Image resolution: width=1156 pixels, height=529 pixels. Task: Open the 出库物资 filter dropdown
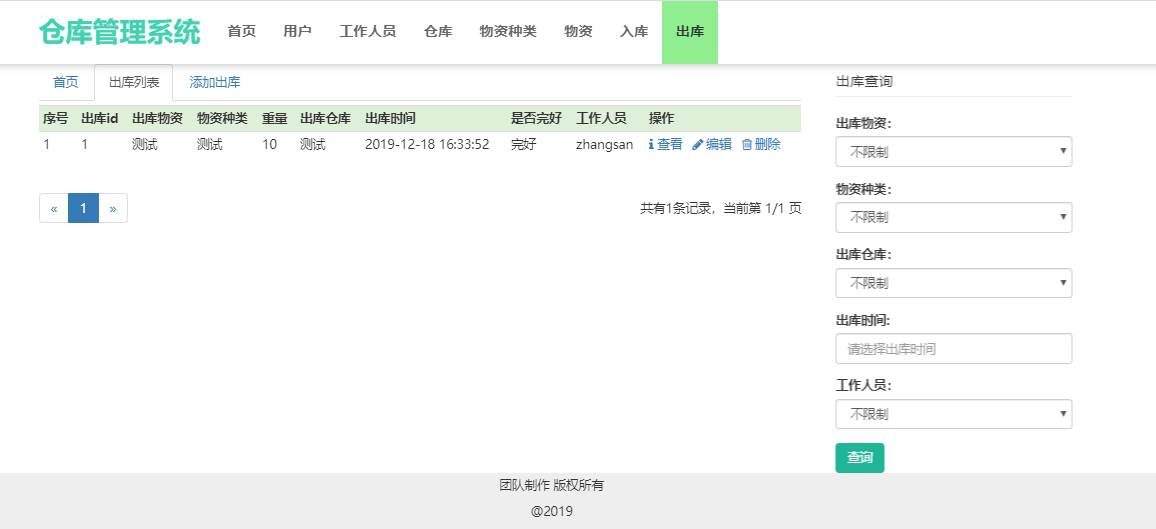point(953,152)
